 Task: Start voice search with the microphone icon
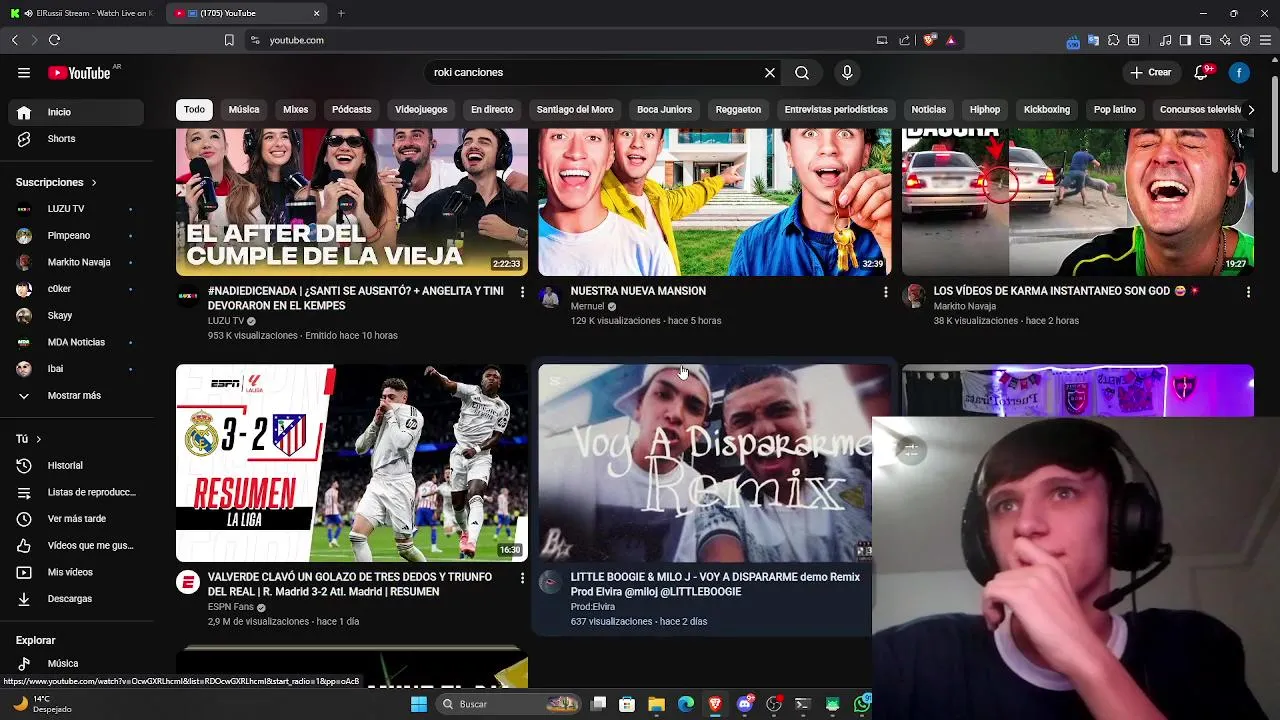pyautogui.click(x=847, y=72)
